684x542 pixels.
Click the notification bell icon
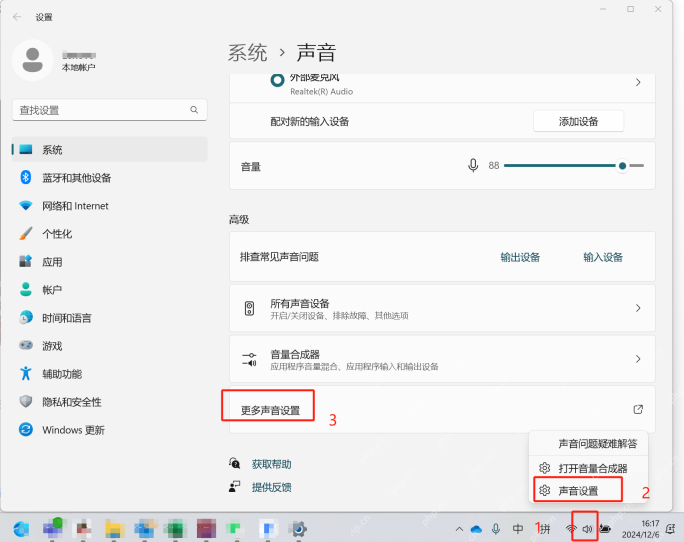[x=670, y=529]
